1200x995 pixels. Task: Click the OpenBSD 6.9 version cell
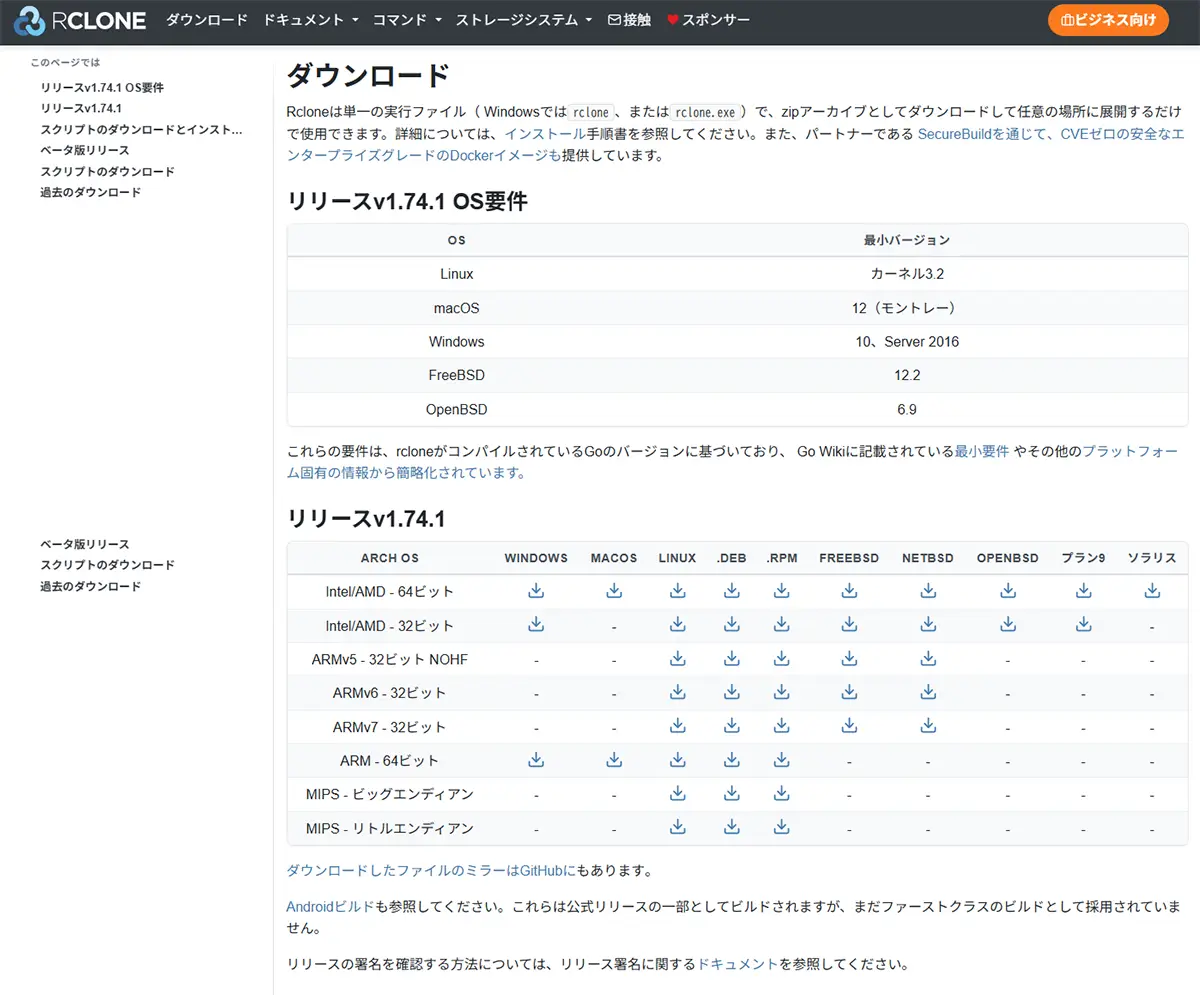click(907, 410)
